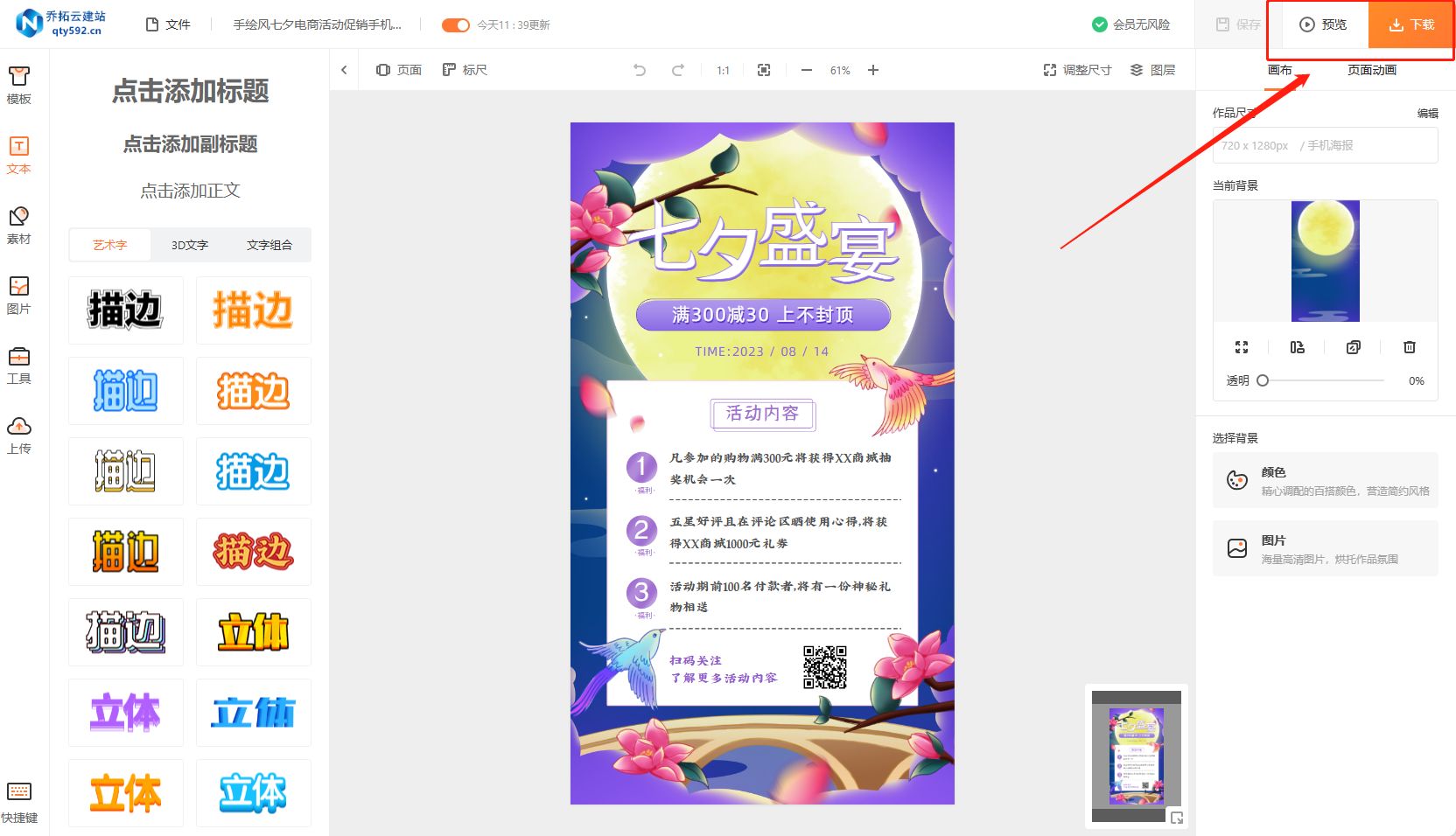Click 点击添加正文 to add body text
The width and height of the screenshot is (1456, 836).
tap(190, 191)
